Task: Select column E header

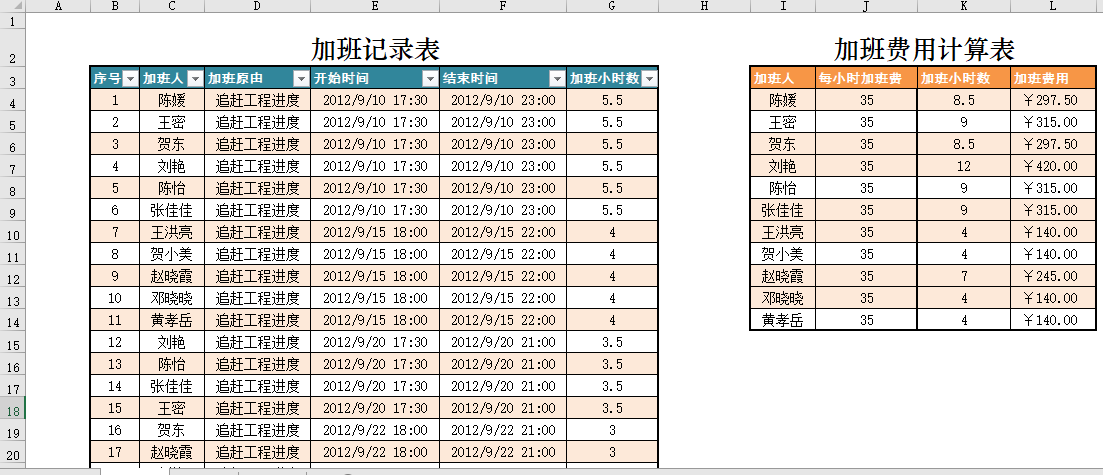Action: coord(375,6)
